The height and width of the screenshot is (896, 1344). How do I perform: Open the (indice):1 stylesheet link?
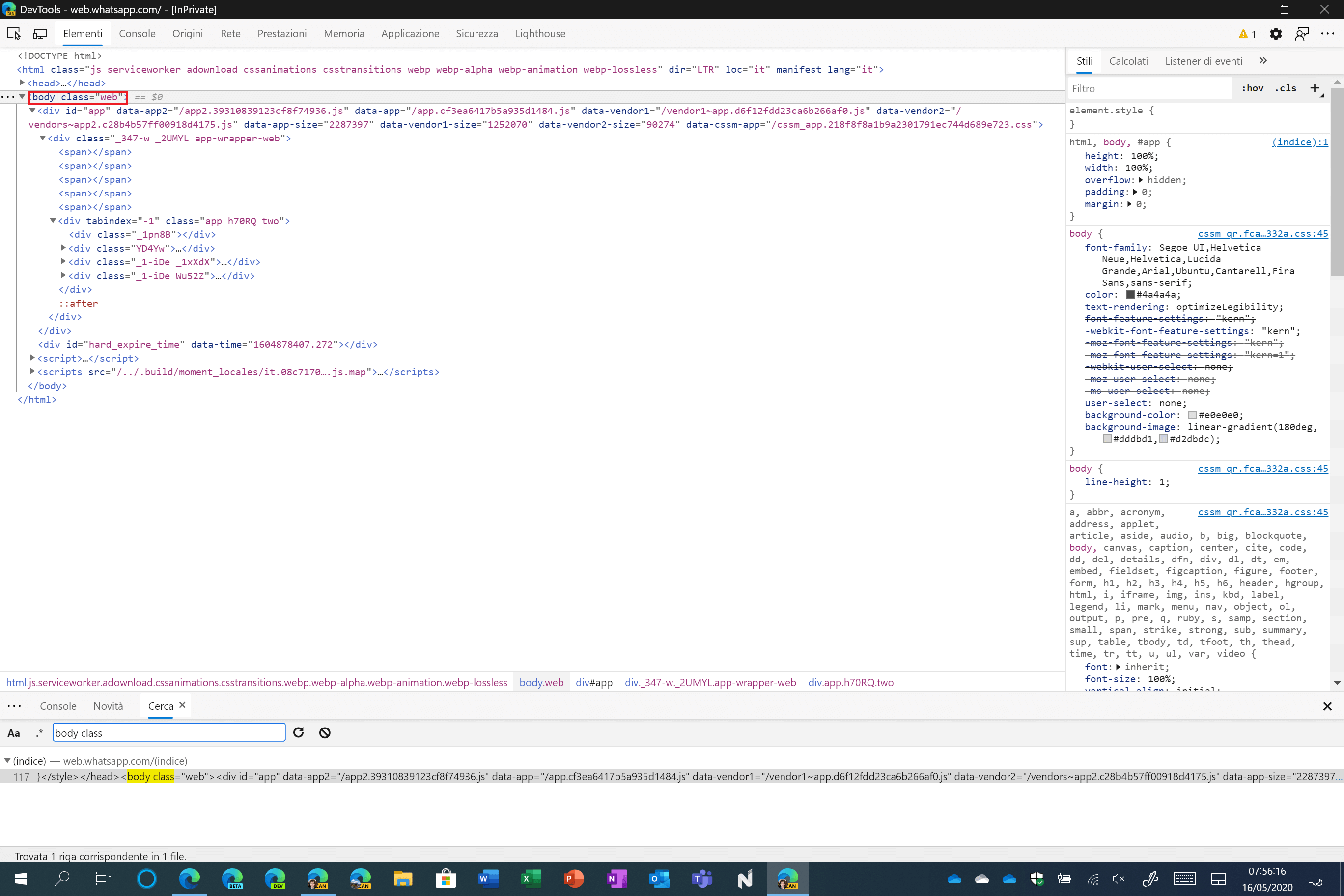[x=1299, y=142]
